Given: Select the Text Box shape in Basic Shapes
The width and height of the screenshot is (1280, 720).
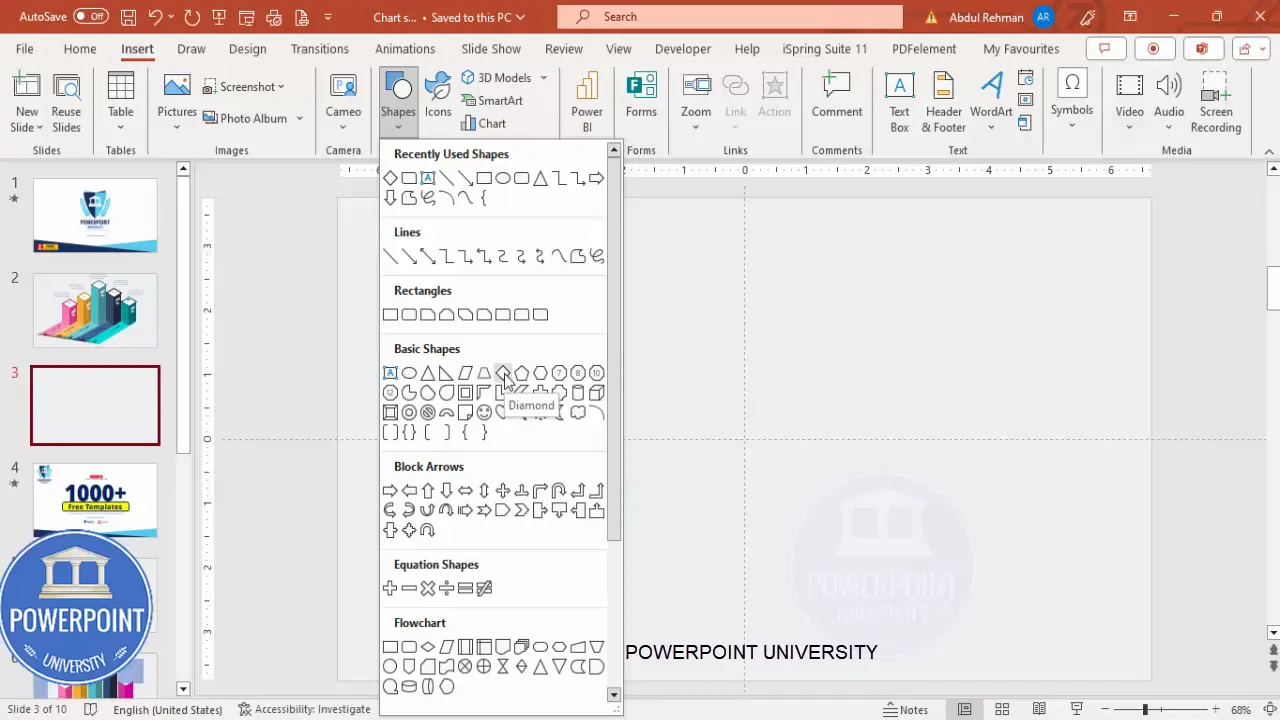Looking at the screenshot, I should tap(390, 373).
